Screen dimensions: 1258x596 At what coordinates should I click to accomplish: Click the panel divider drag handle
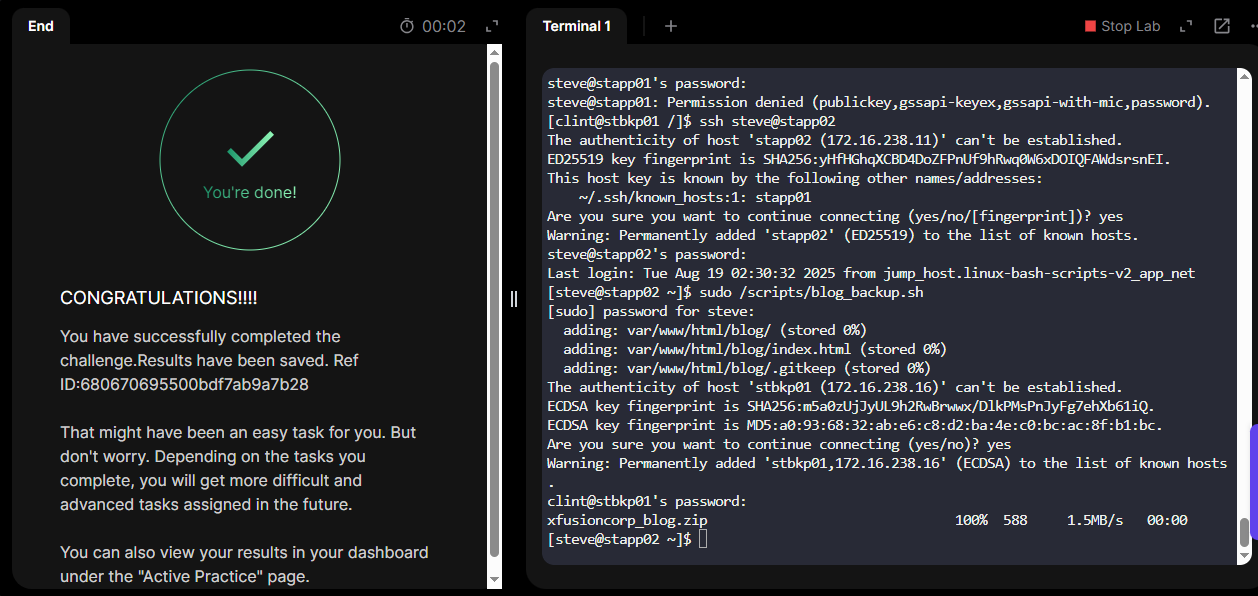click(x=514, y=298)
